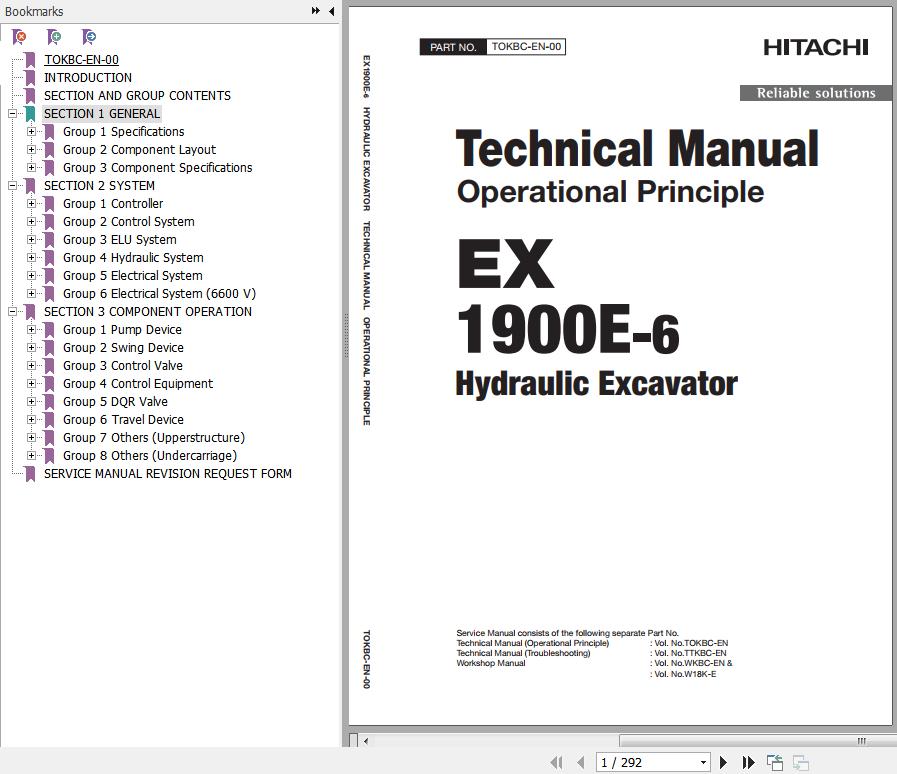Open SERVICE MANUAL REVISION REQUEST FORM
The width and height of the screenshot is (897, 774).
[x=168, y=474]
